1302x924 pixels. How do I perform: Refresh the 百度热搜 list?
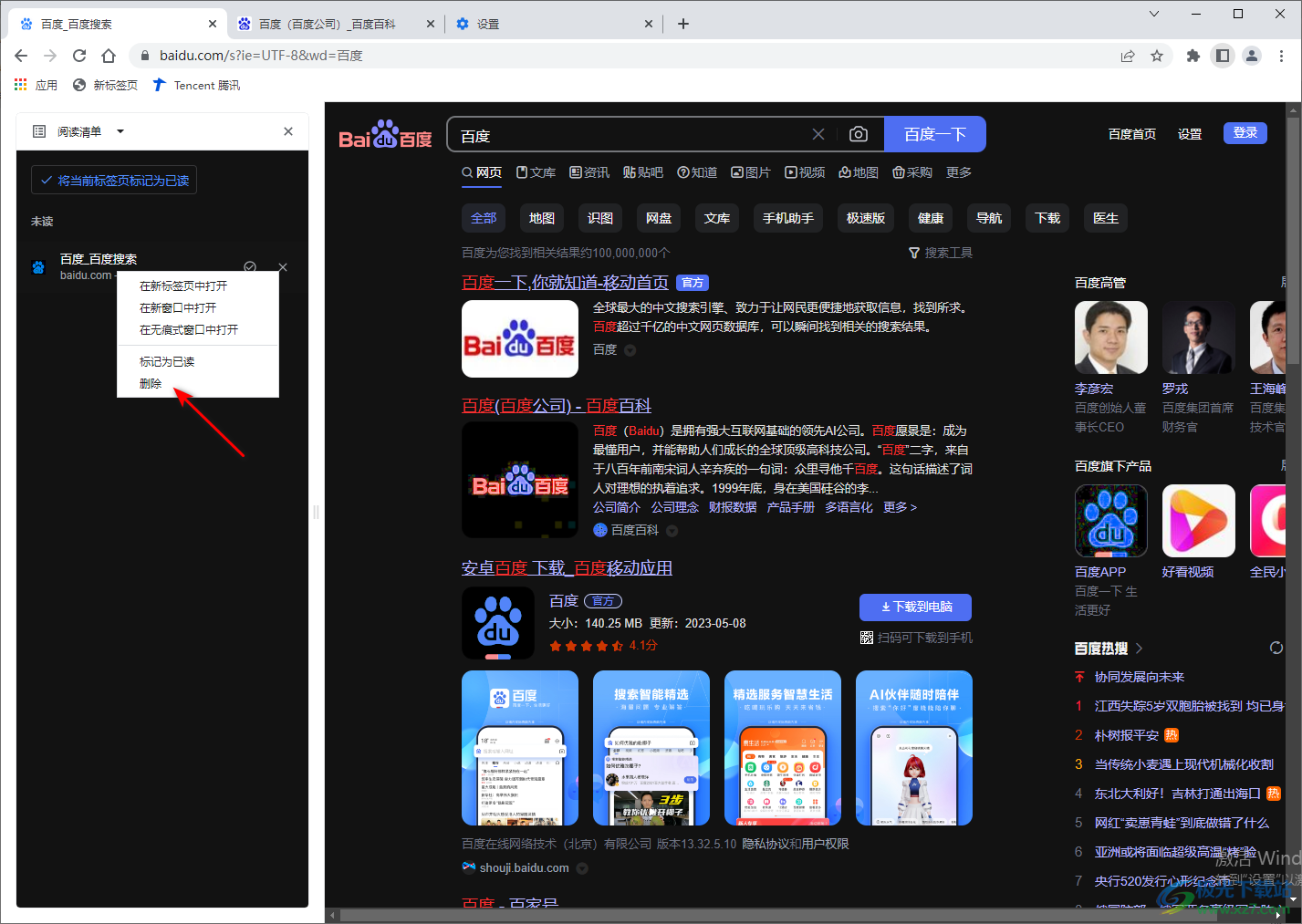click(x=1276, y=648)
